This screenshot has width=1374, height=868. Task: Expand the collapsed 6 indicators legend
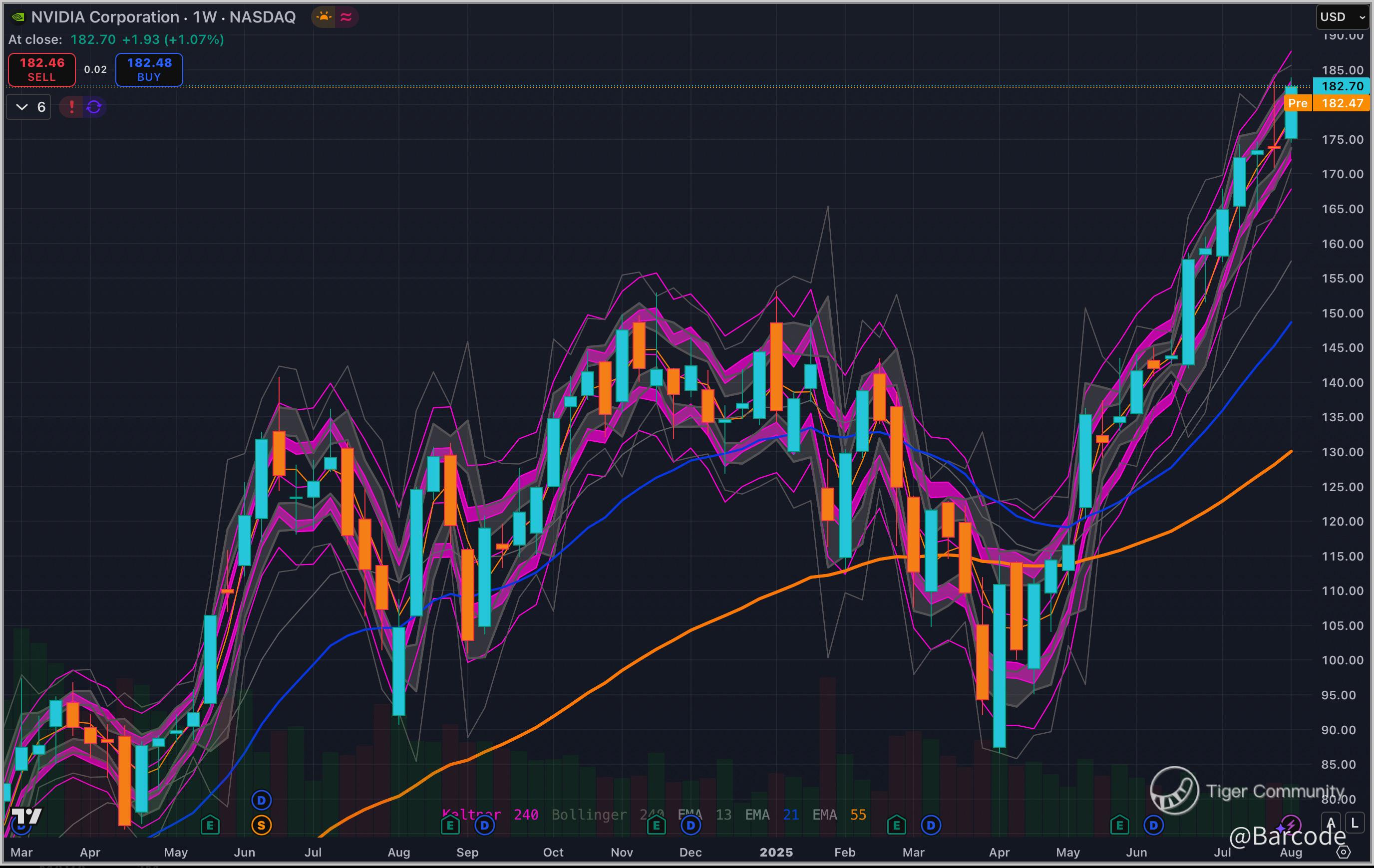(28, 107)
